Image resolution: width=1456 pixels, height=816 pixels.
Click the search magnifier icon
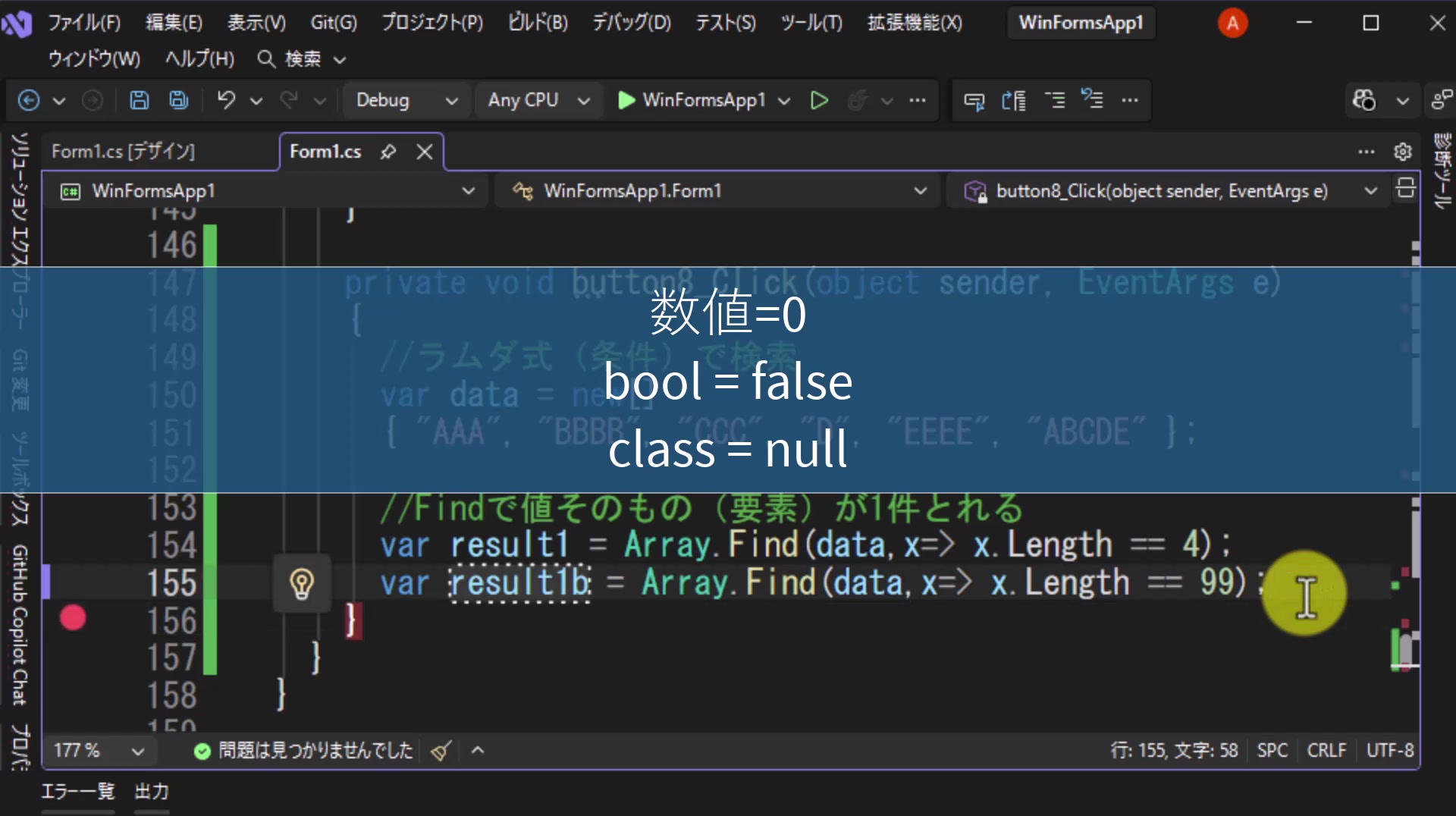[x=266, y=58]
